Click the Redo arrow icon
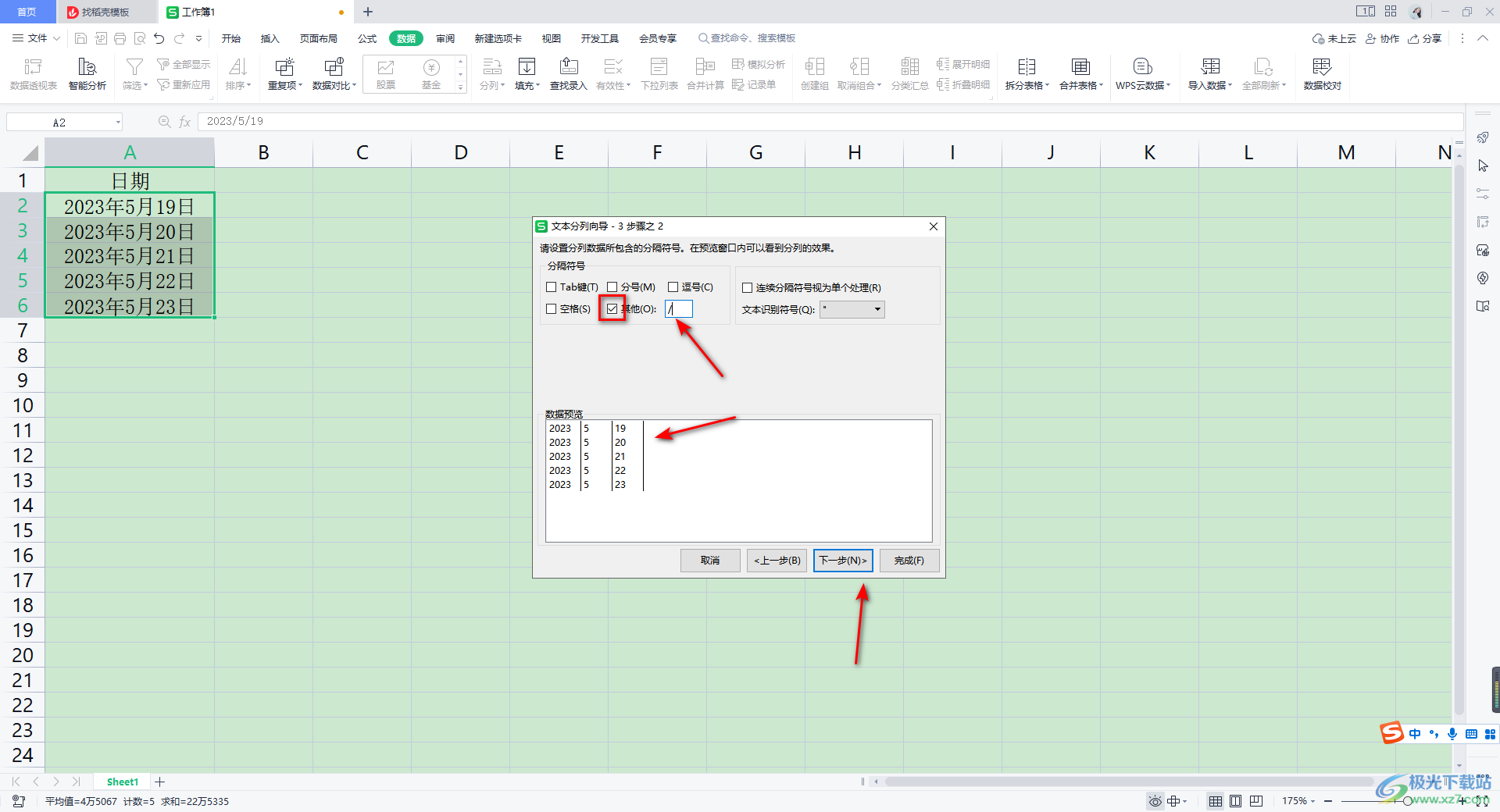Screen dimensions: 1500x812 coord(180,38)
